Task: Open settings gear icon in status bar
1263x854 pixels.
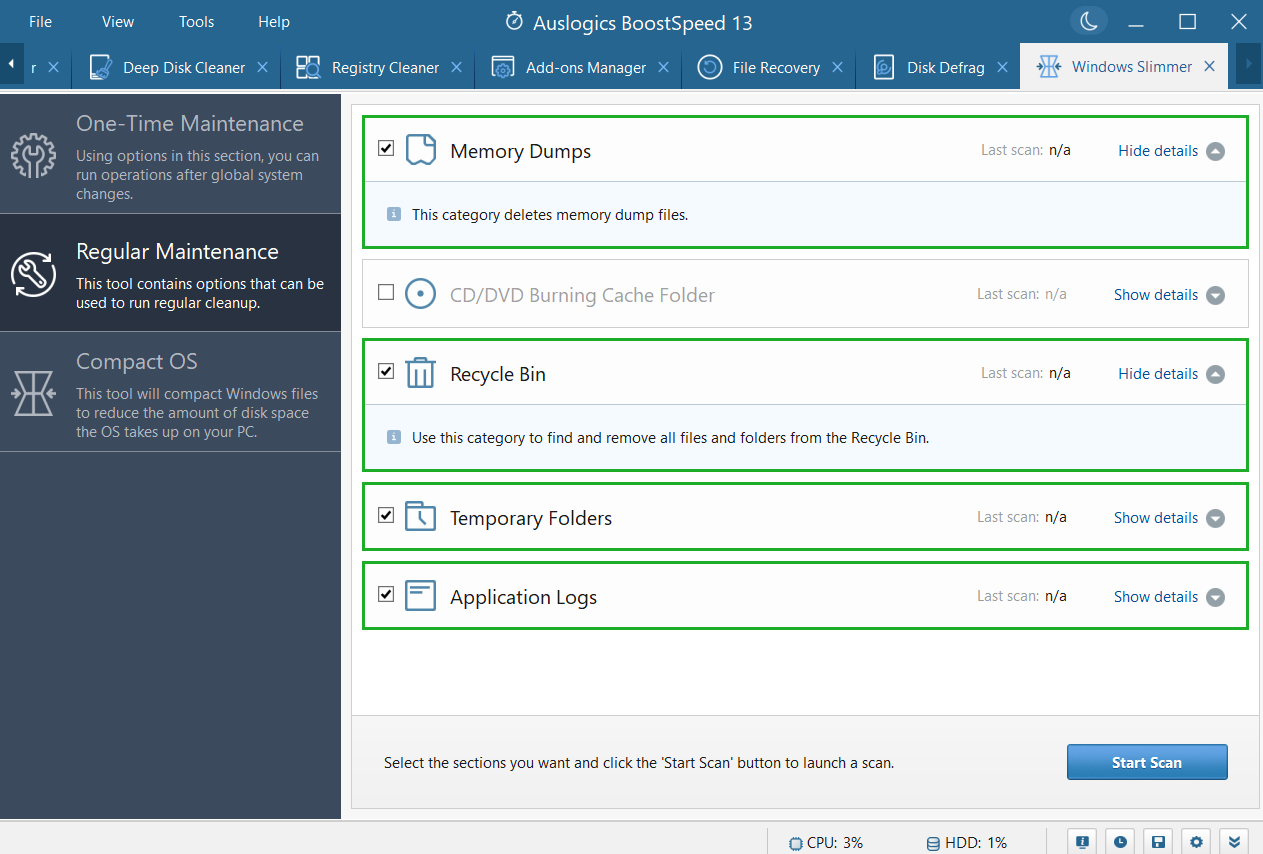Action: tap(1196, 842)
